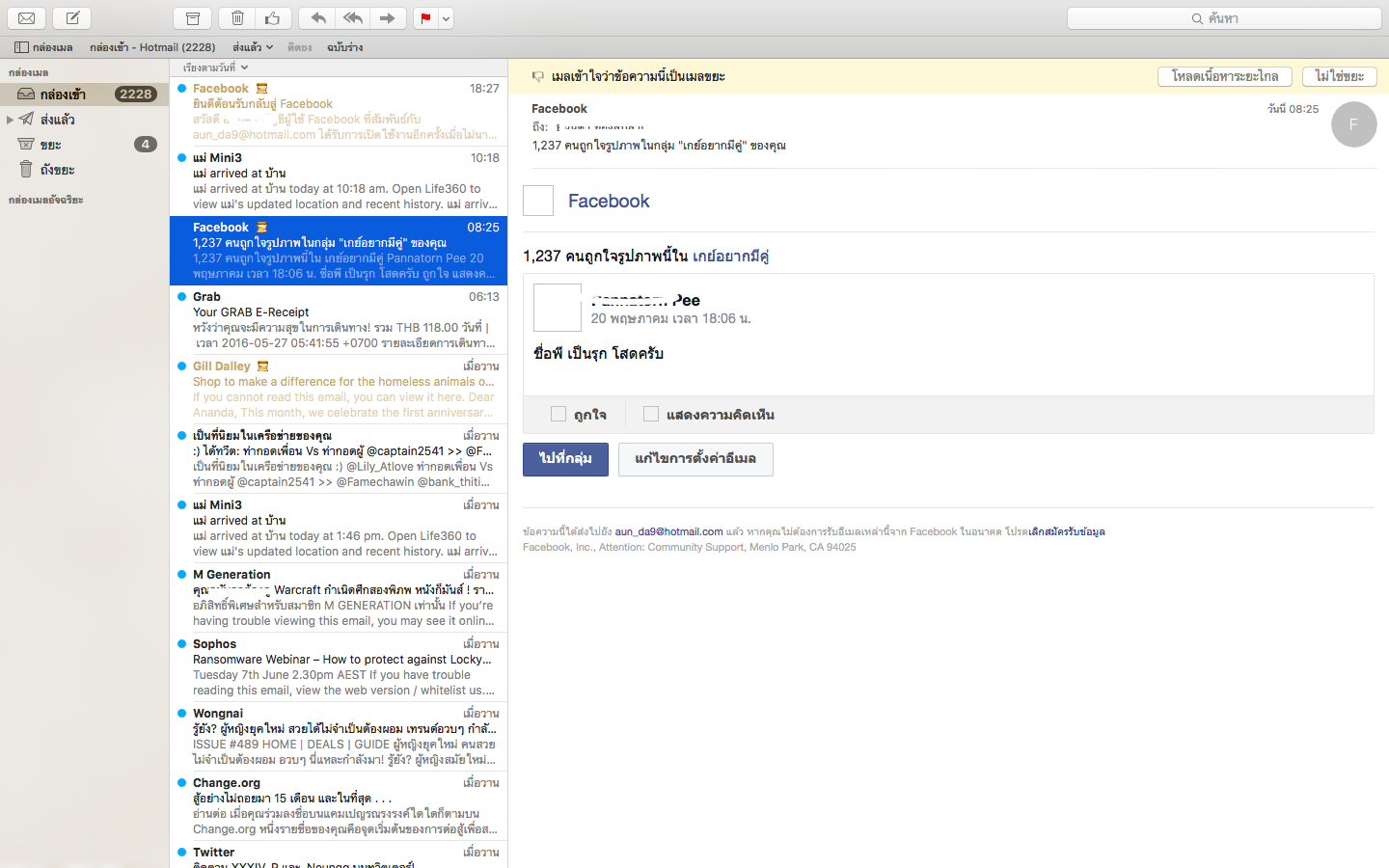This screenshot has width=1389, height=868.
Task: Click the Load Remote Content button
Action: click(x=1225, y=76)
